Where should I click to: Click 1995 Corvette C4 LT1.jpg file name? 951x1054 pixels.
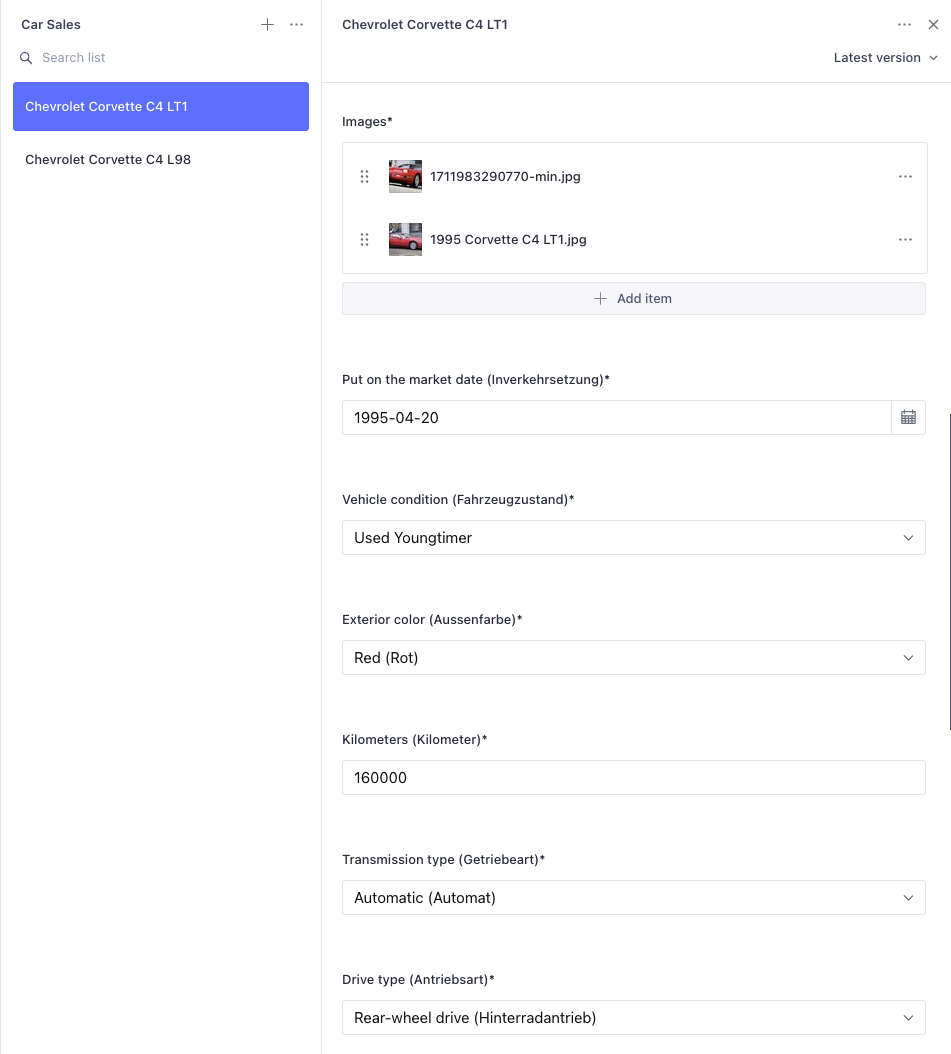pos(508,239)
